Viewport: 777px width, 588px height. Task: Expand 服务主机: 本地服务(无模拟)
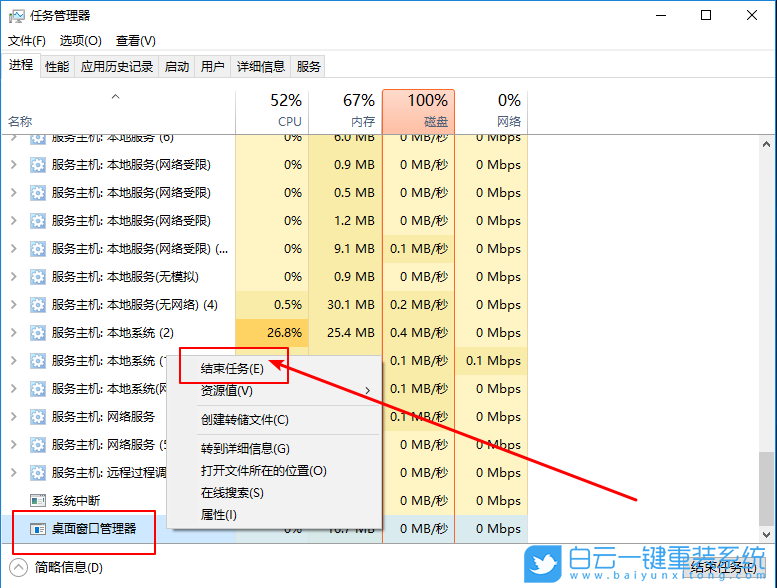[x=14, y=276]
